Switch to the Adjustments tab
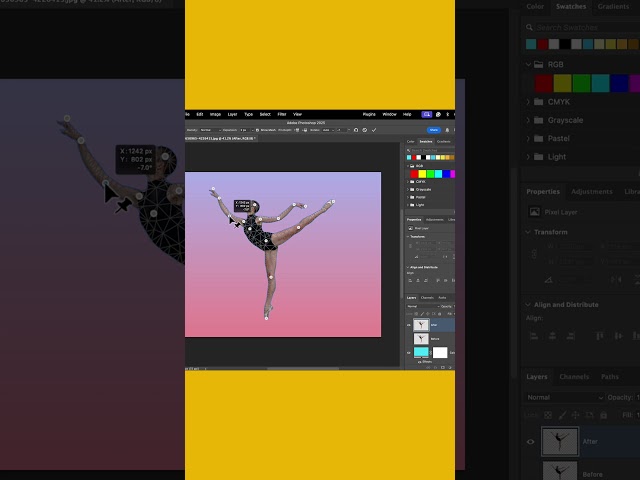 [434, 220]
